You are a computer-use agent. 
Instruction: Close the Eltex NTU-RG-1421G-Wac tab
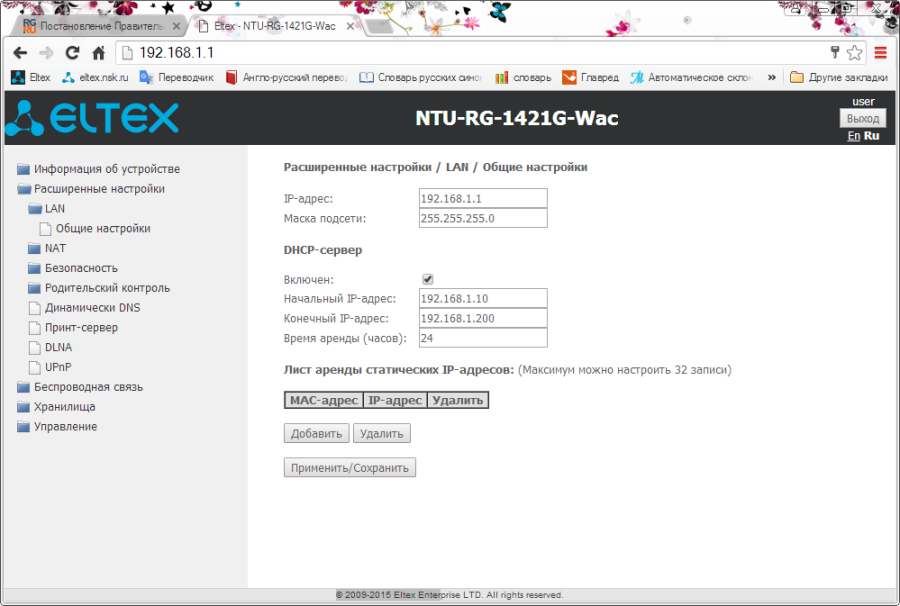coord(350,26)
